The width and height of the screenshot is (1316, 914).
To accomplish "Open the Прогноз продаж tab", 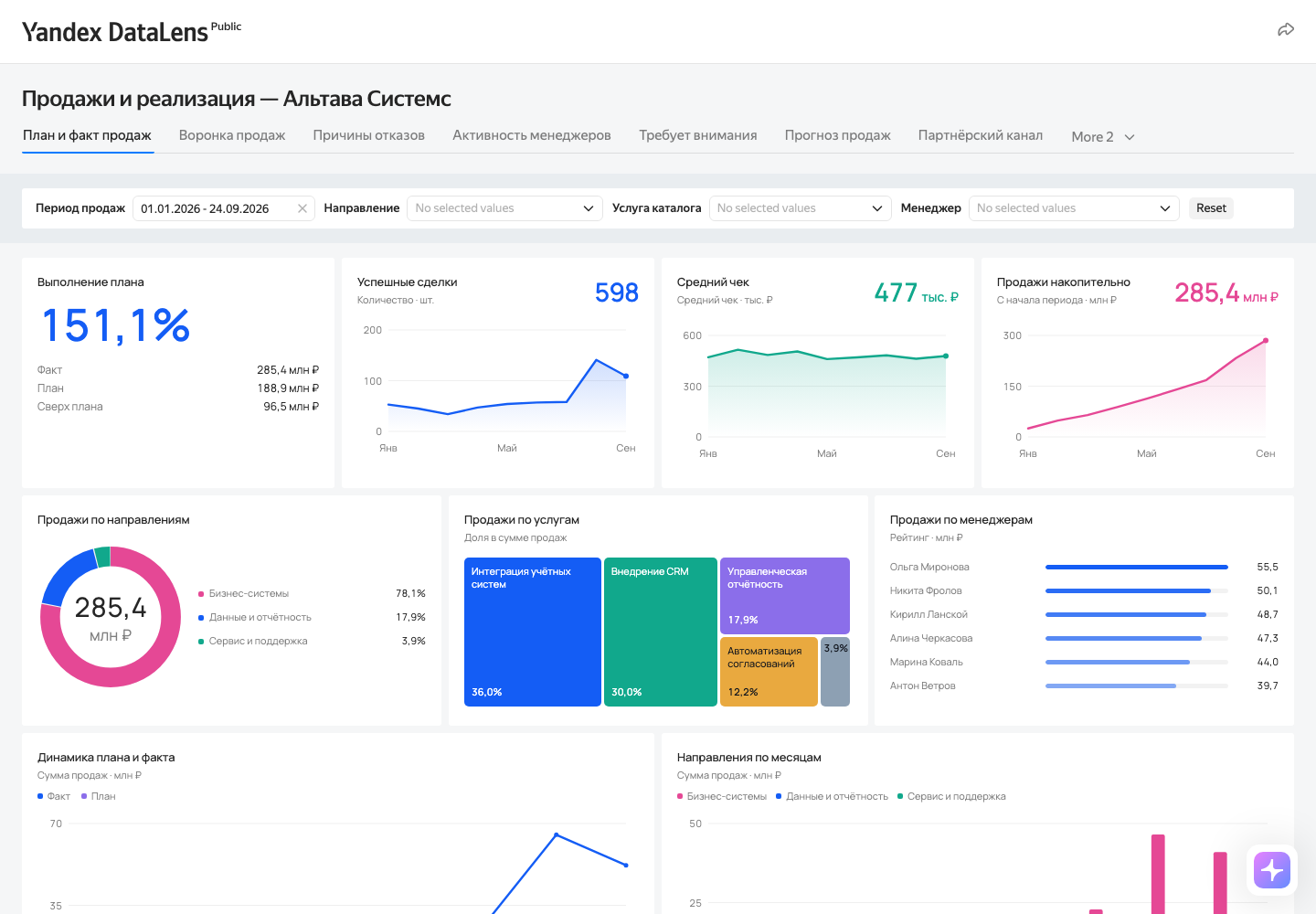I will [x=838, y=135].
